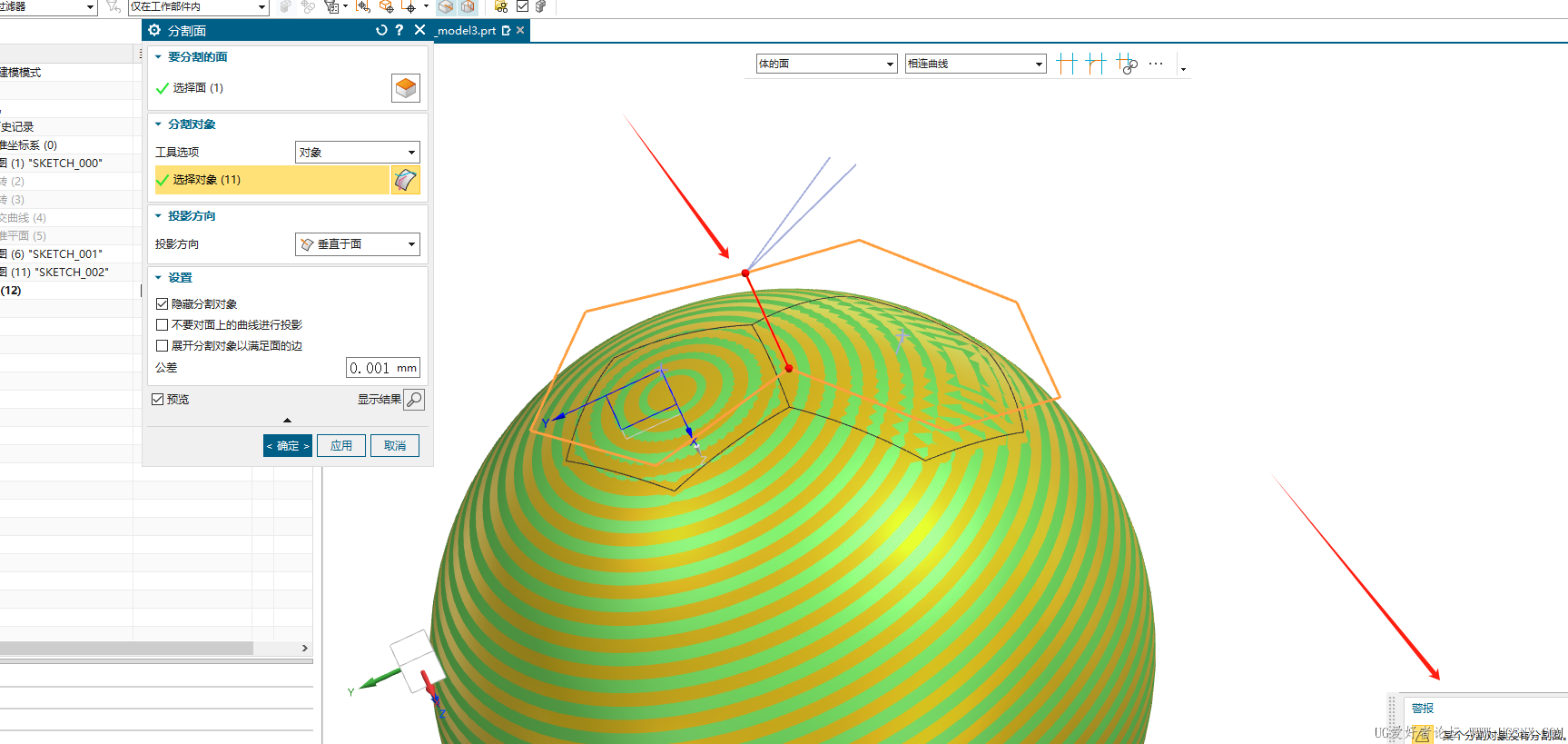Select the bold (12) item in navigator

pyautogui.click(x=11, y=290)
